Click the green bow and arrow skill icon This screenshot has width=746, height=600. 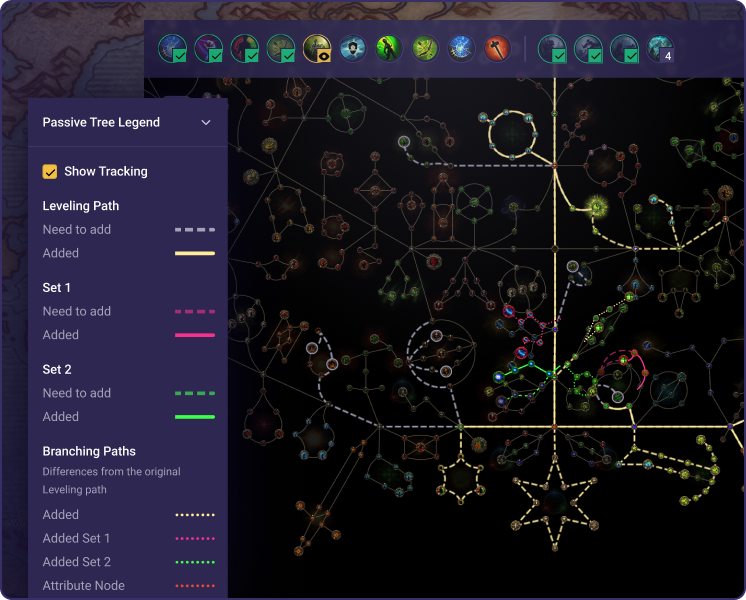click(x=425, y=48)
